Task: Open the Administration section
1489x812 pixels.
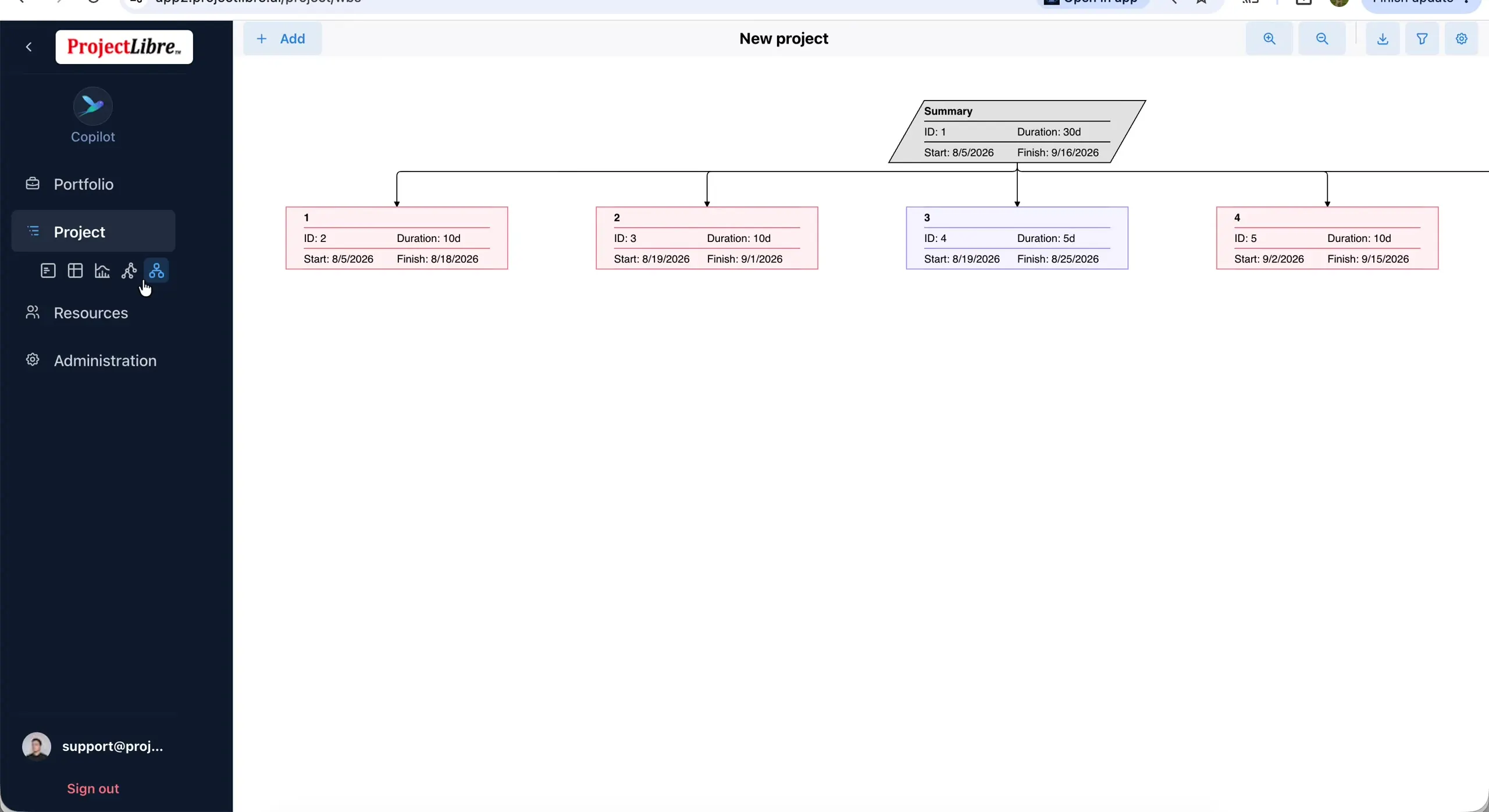Action: tap(93, 361)
